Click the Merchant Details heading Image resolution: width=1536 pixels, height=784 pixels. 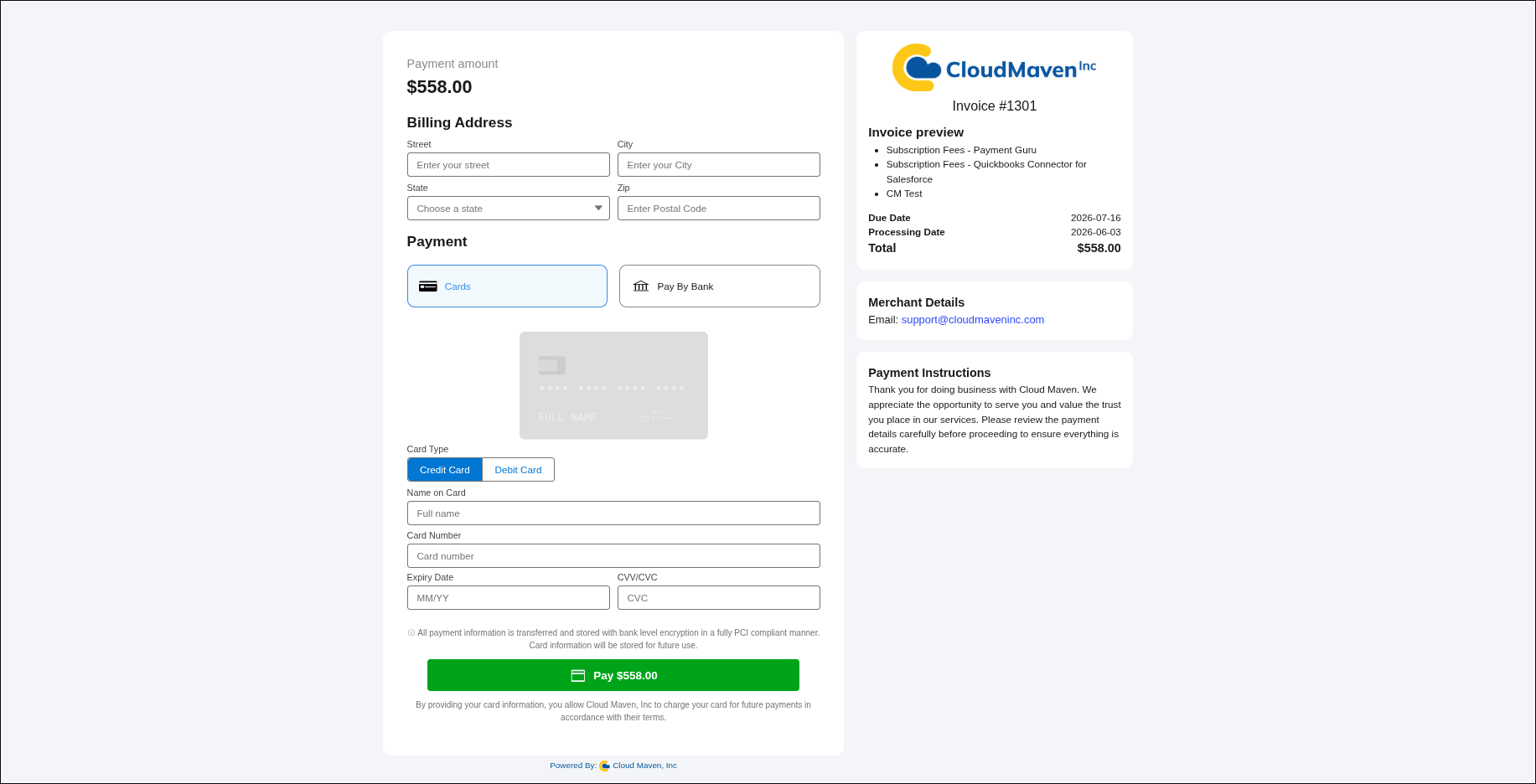916,302
